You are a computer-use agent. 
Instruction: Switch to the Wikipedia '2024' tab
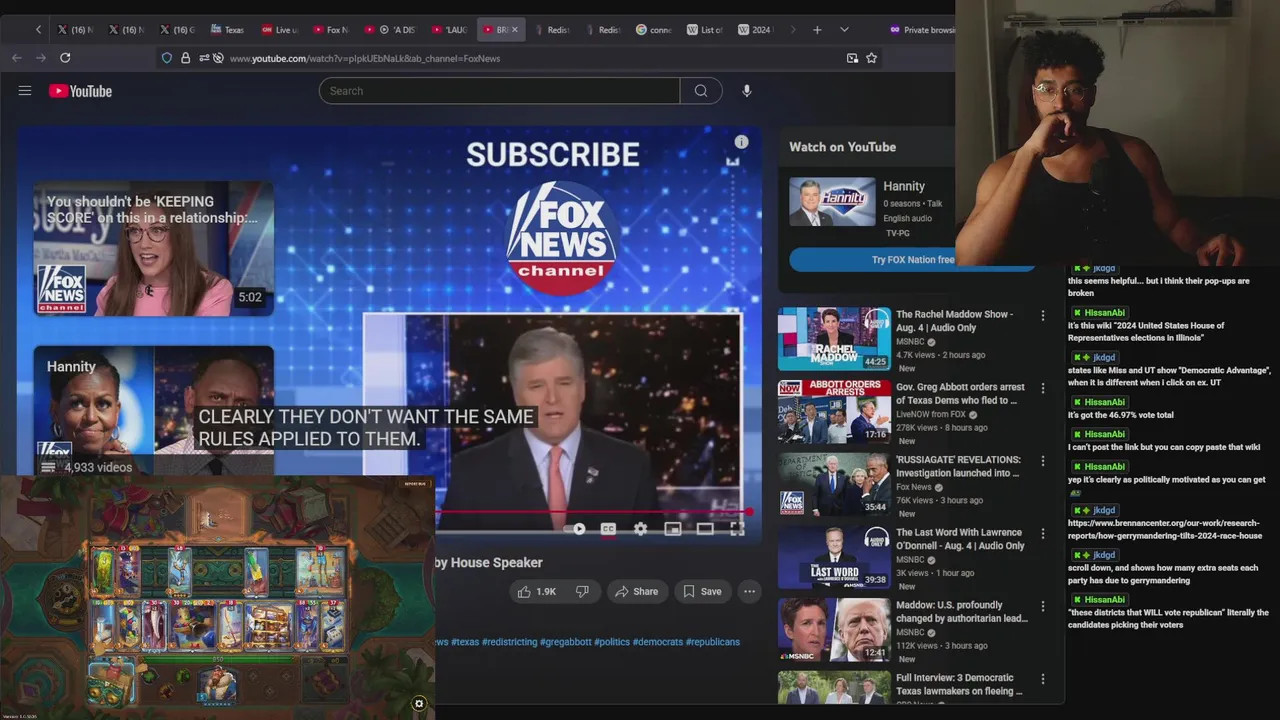click(x=756, y=30)
